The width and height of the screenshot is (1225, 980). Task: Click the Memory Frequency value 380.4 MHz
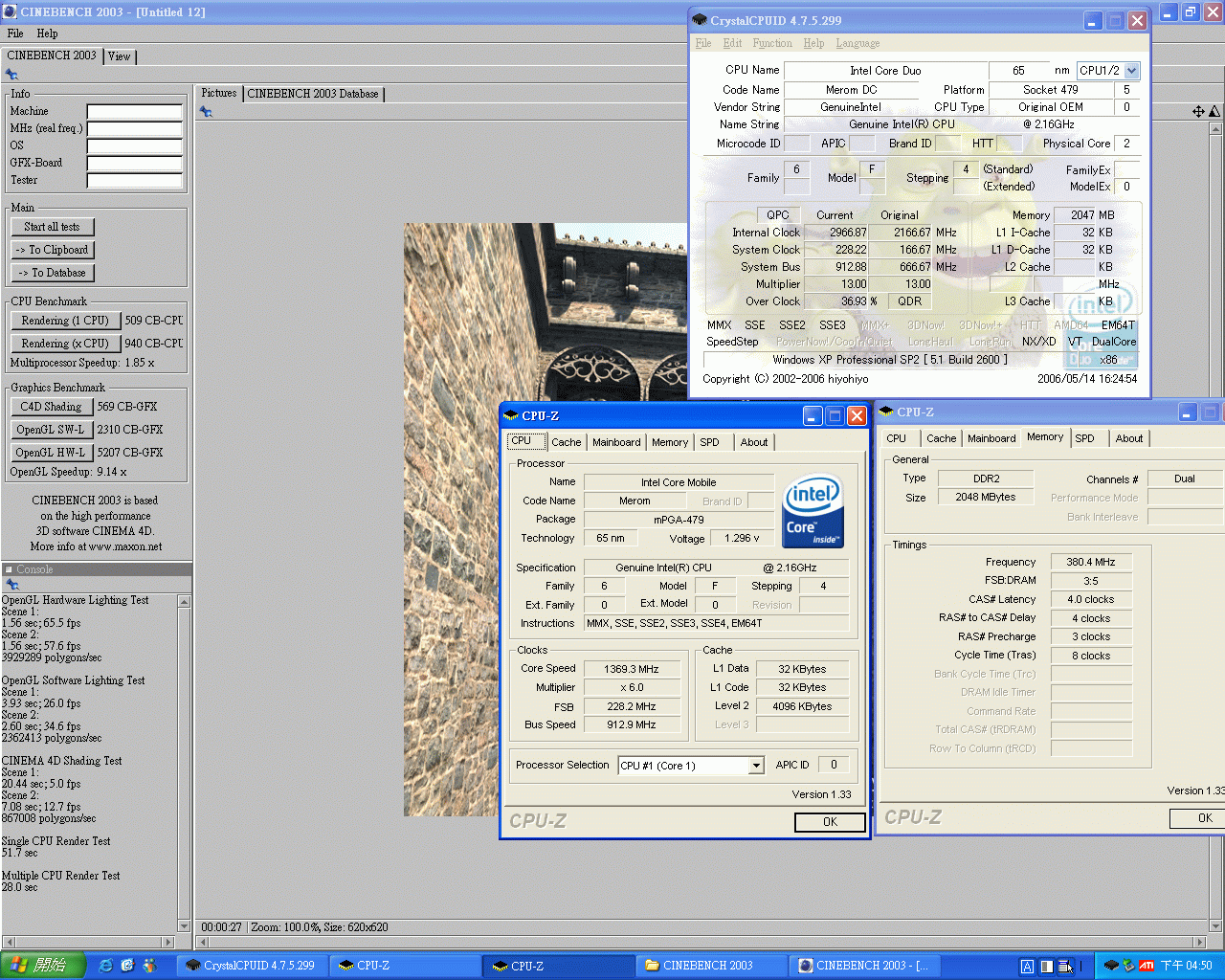pyautogui.click(x=1091, y=563)
